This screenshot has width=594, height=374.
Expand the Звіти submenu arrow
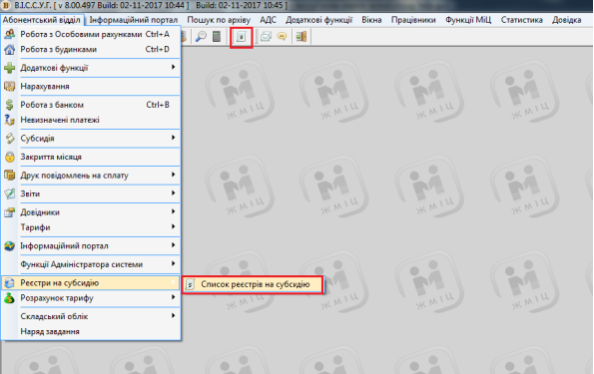(x=173, y=193)
